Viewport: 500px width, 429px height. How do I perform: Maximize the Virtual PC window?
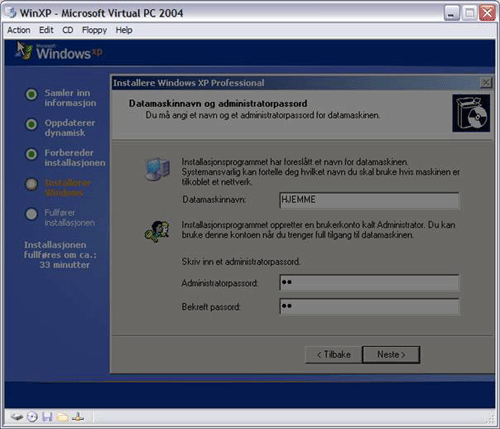(470, 13)
